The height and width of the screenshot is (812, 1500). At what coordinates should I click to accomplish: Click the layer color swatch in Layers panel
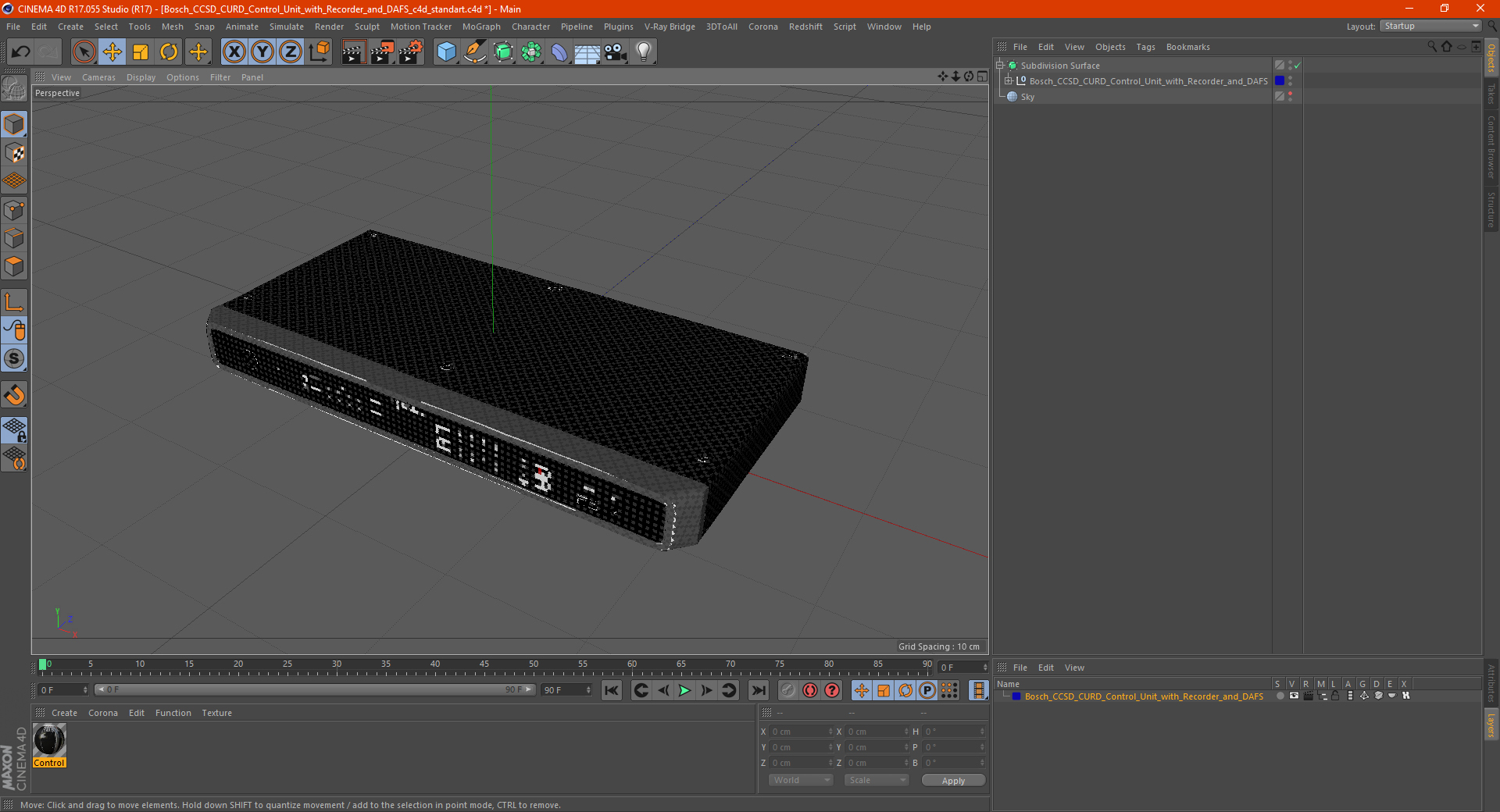coord(1016,696)
